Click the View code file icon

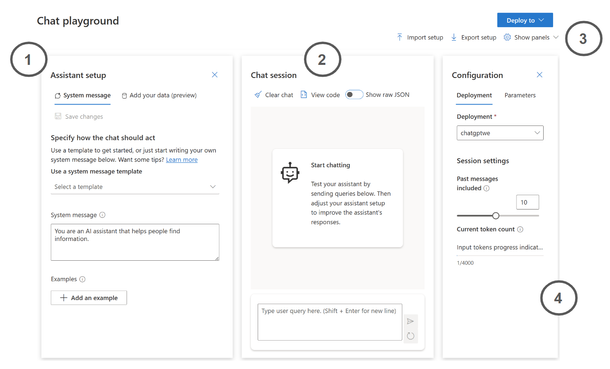(304, 94)
